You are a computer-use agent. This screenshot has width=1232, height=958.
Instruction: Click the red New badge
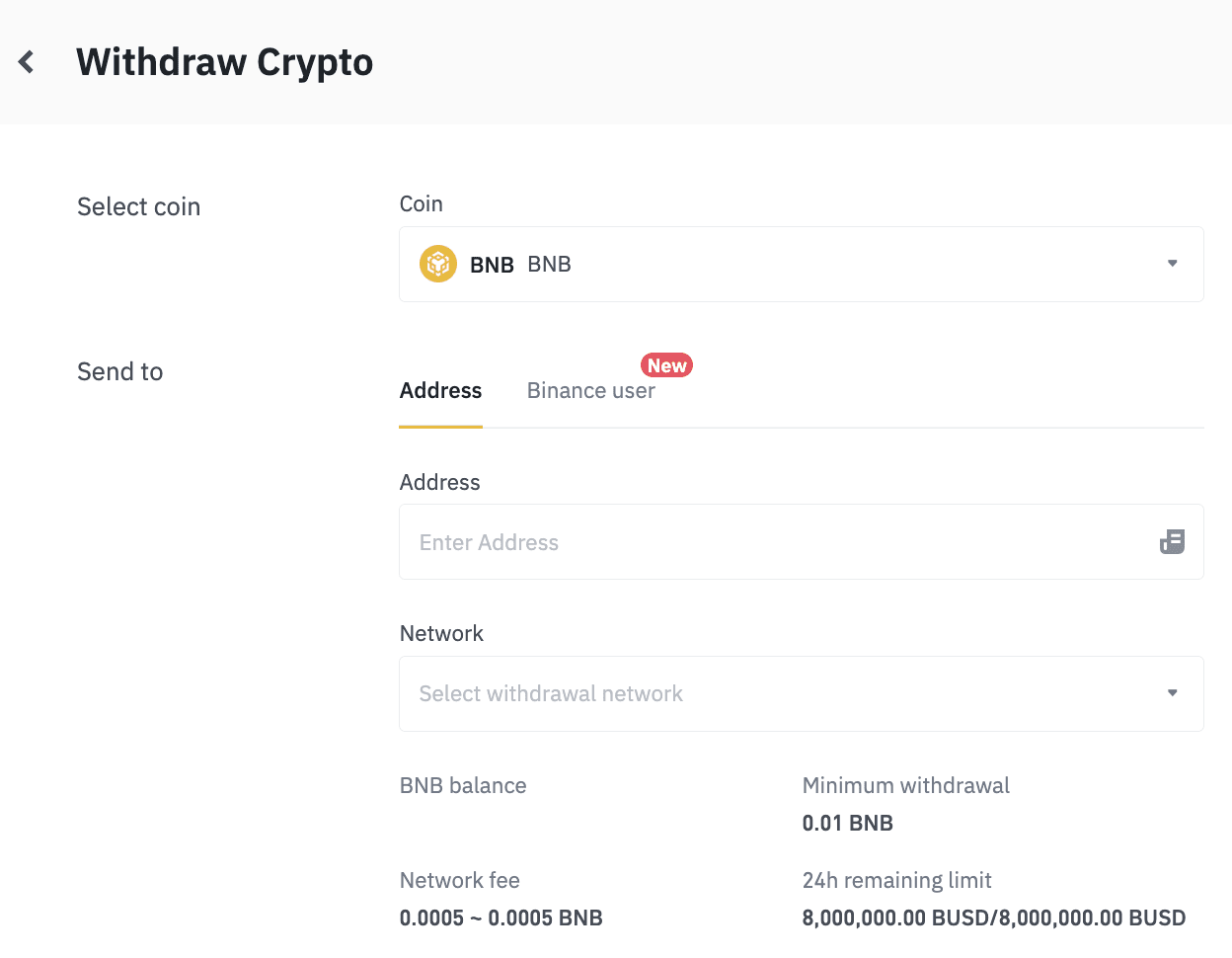point(667,365)
